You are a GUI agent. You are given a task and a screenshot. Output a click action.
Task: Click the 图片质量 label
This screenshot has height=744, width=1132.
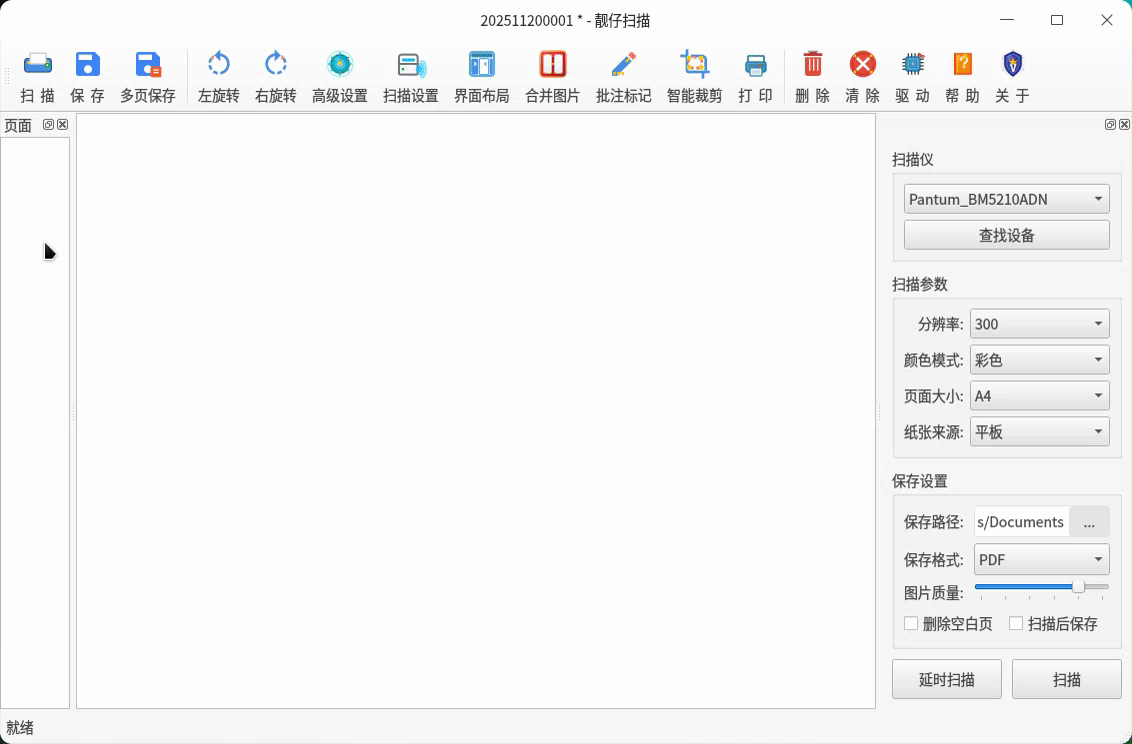coord(933,593)
